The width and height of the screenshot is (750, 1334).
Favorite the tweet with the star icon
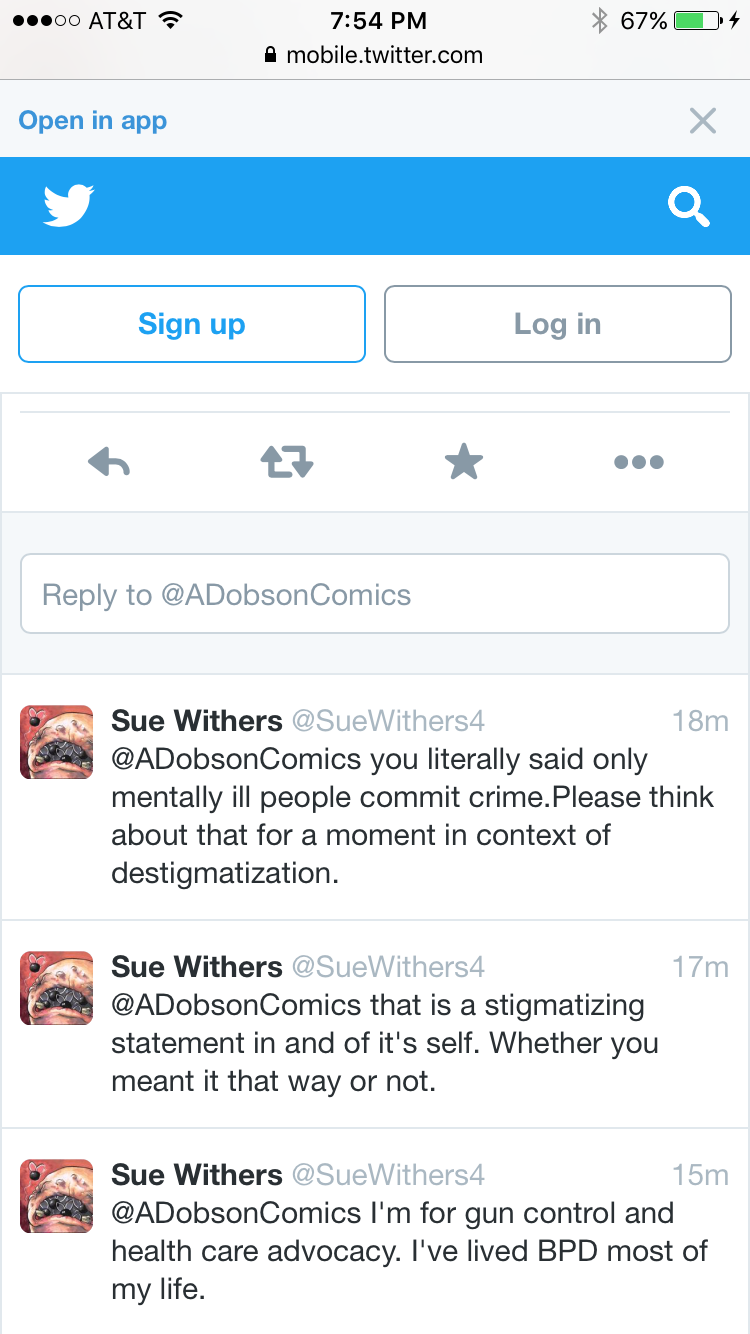[x=464, y=462]
